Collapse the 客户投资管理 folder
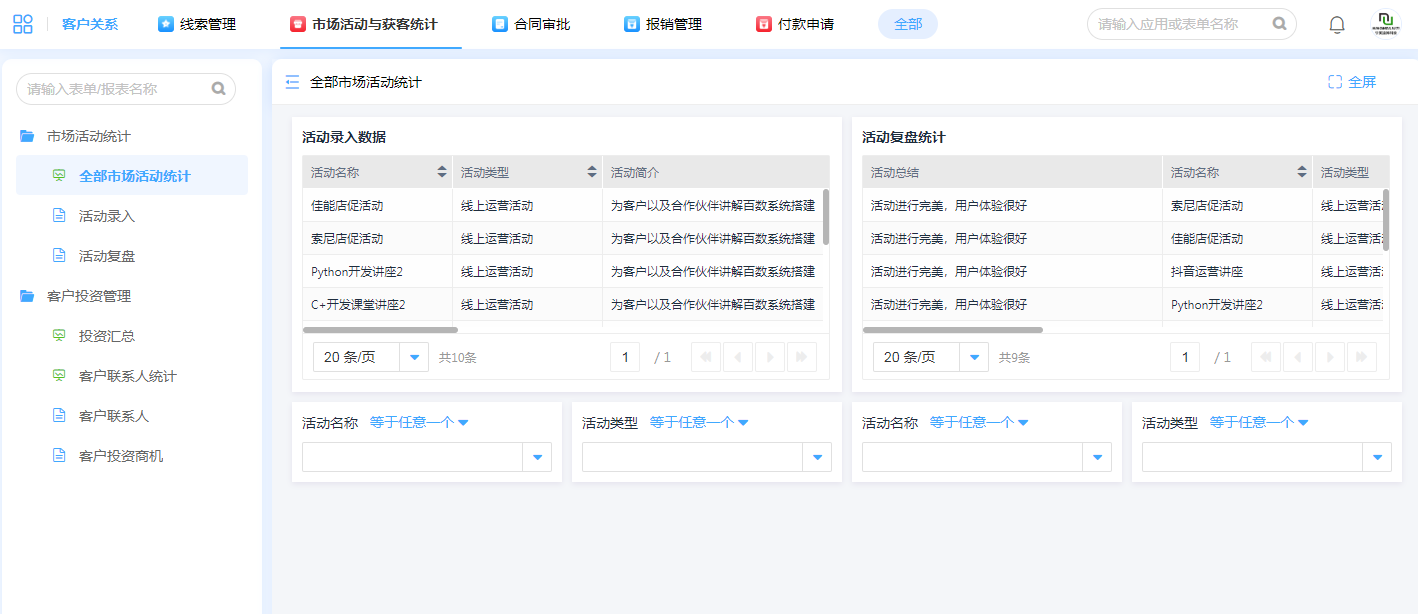This screenshot has width=1418, height=614. (x=27, y=296)
